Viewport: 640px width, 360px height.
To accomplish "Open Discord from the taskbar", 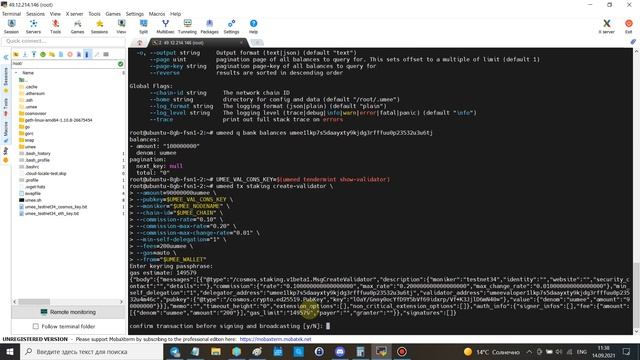I will pos(340,351).
